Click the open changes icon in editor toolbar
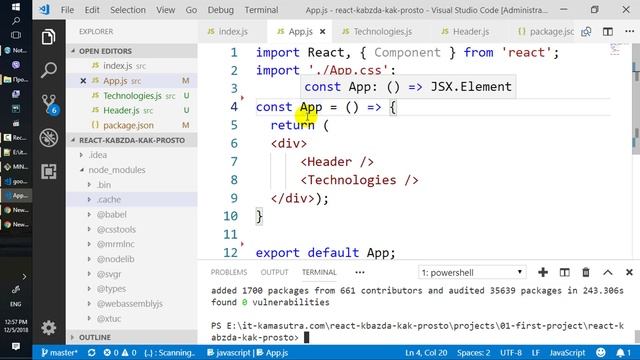The image size is (640, 360). pyautogui.click(x=586, y=31)
